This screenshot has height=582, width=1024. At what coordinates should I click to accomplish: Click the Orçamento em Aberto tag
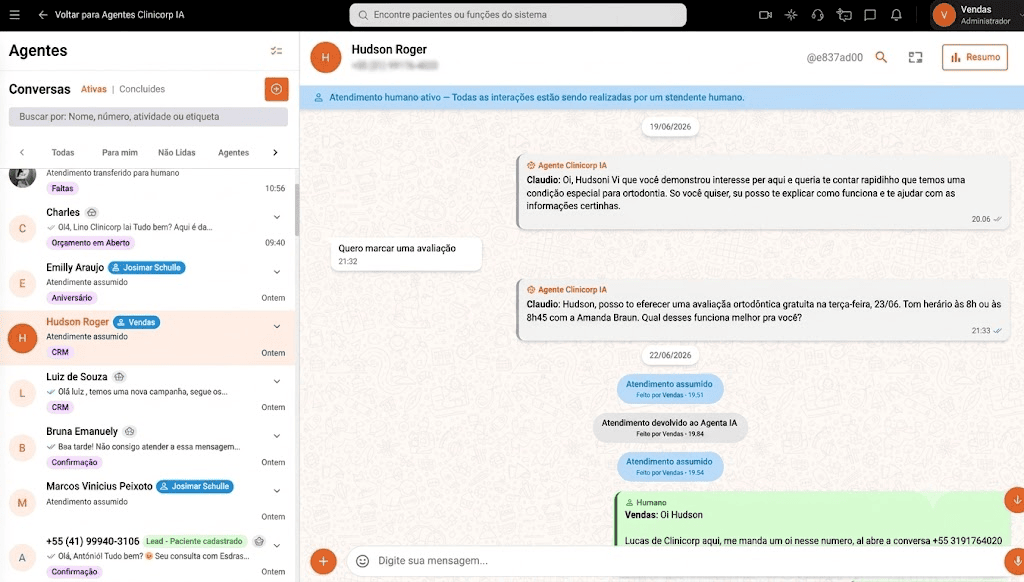point(90,242)
